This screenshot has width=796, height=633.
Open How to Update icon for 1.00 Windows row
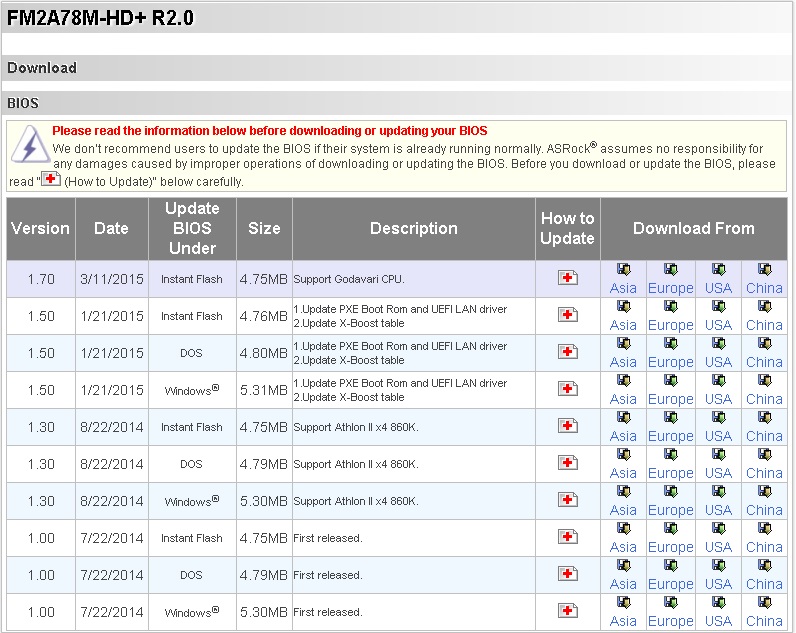(568, 611)
